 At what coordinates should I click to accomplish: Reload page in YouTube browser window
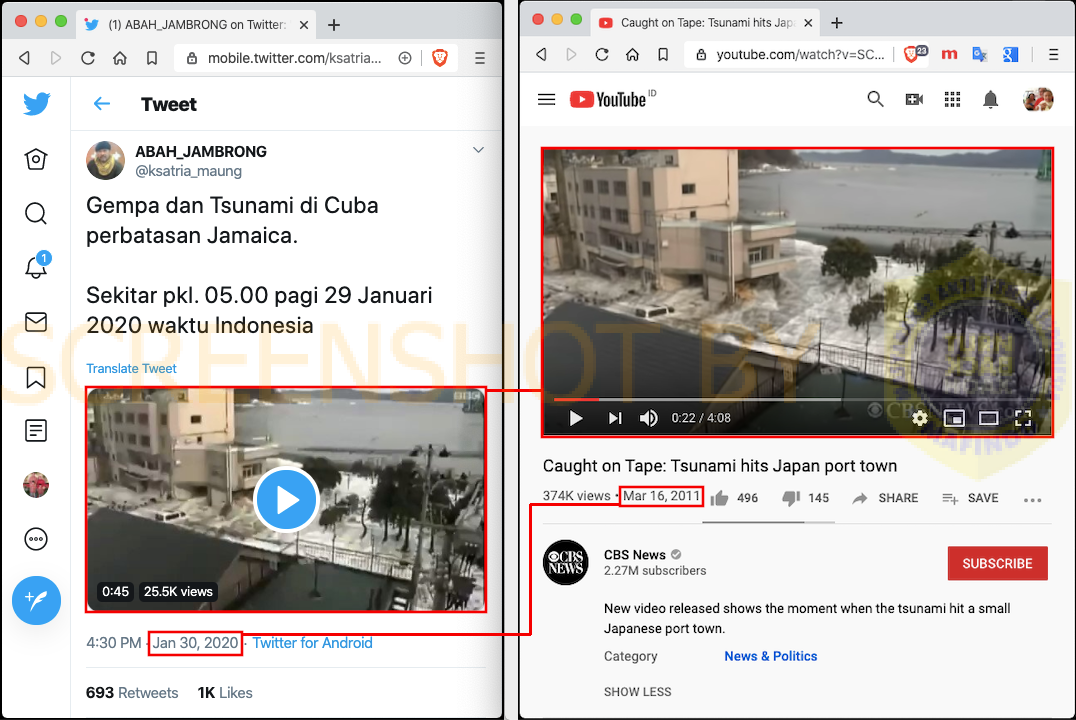pos(602,54)
